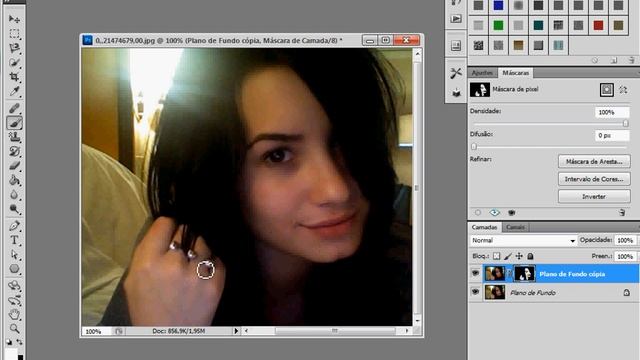Select the Move tool
The height and width of the screenshot is (360, 640).
pyautogui.click(x=14, y=19)
